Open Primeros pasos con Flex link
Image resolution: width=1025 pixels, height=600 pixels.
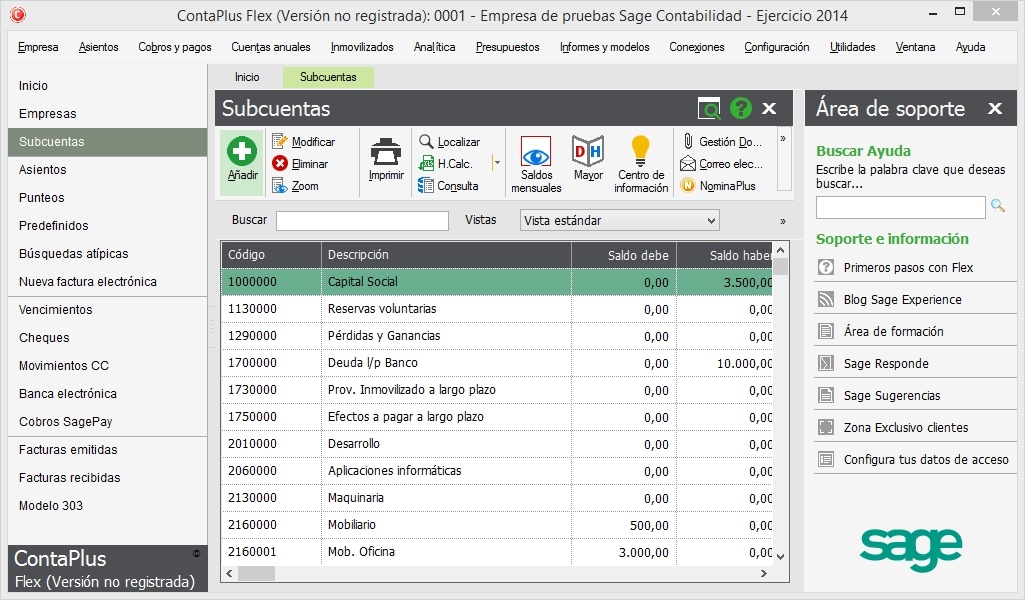(x=908, y=268)
